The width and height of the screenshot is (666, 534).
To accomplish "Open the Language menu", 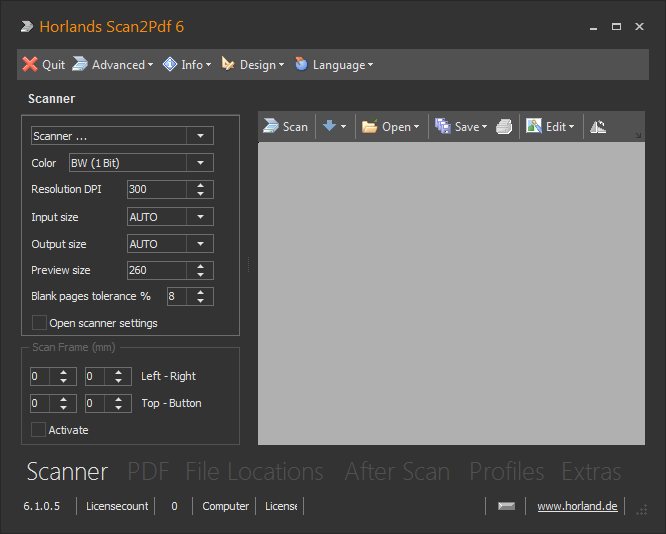I will [334, 65].
